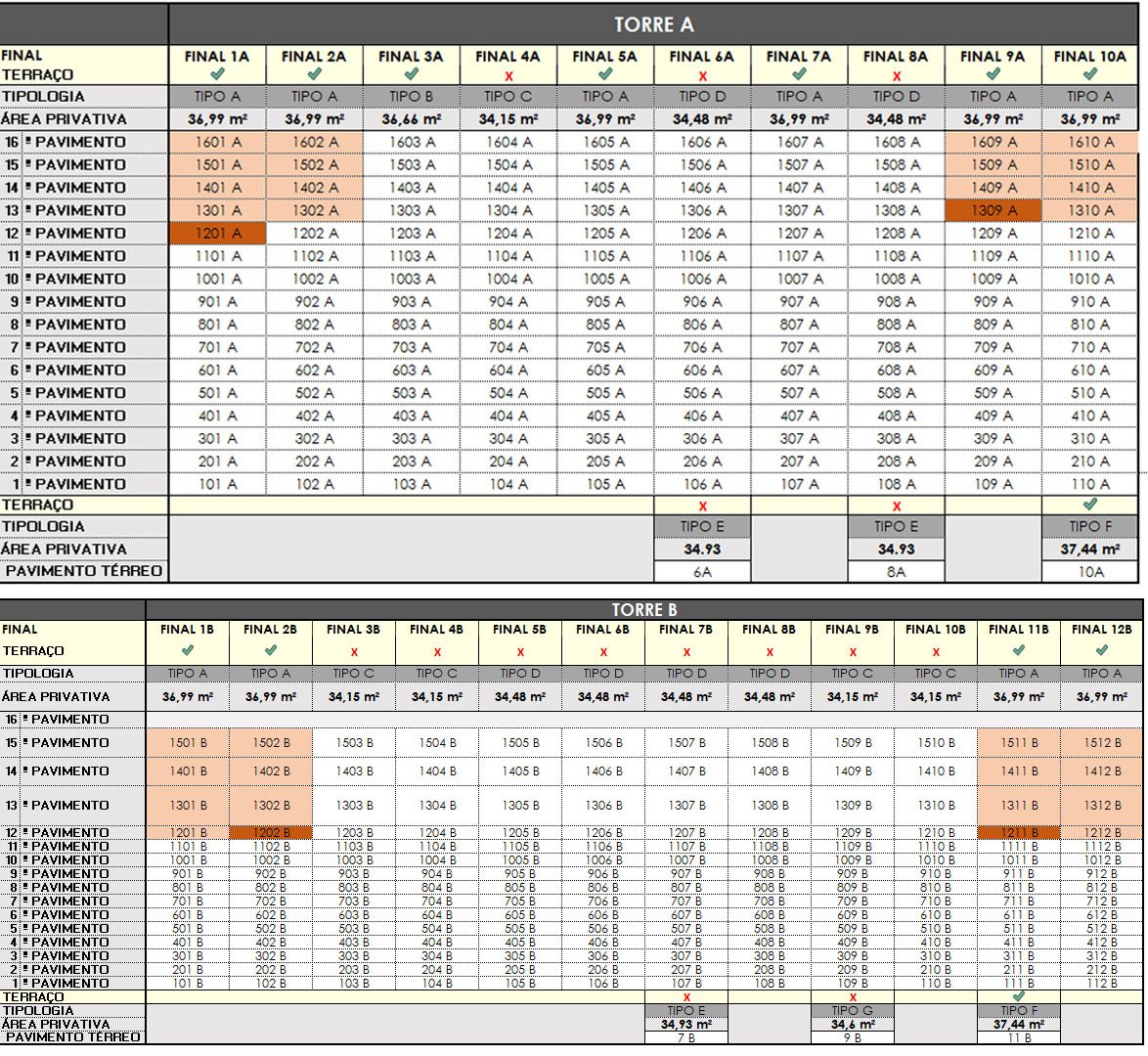
Task: Click the green checkmark directly below FINAL 12B header
Action: [1102, 651]
